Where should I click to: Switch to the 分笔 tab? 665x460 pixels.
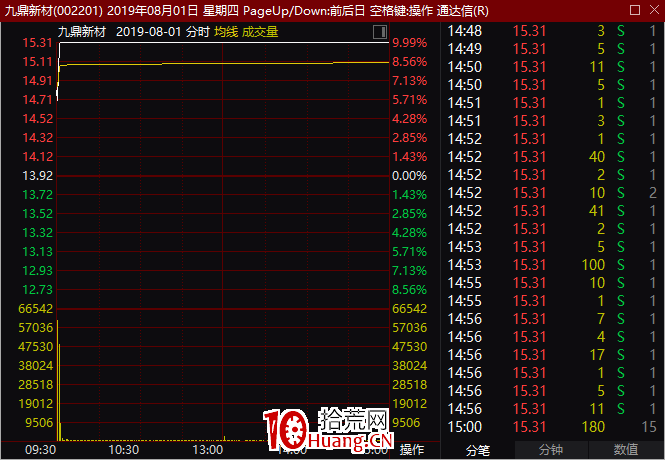(x=478, y=450)
